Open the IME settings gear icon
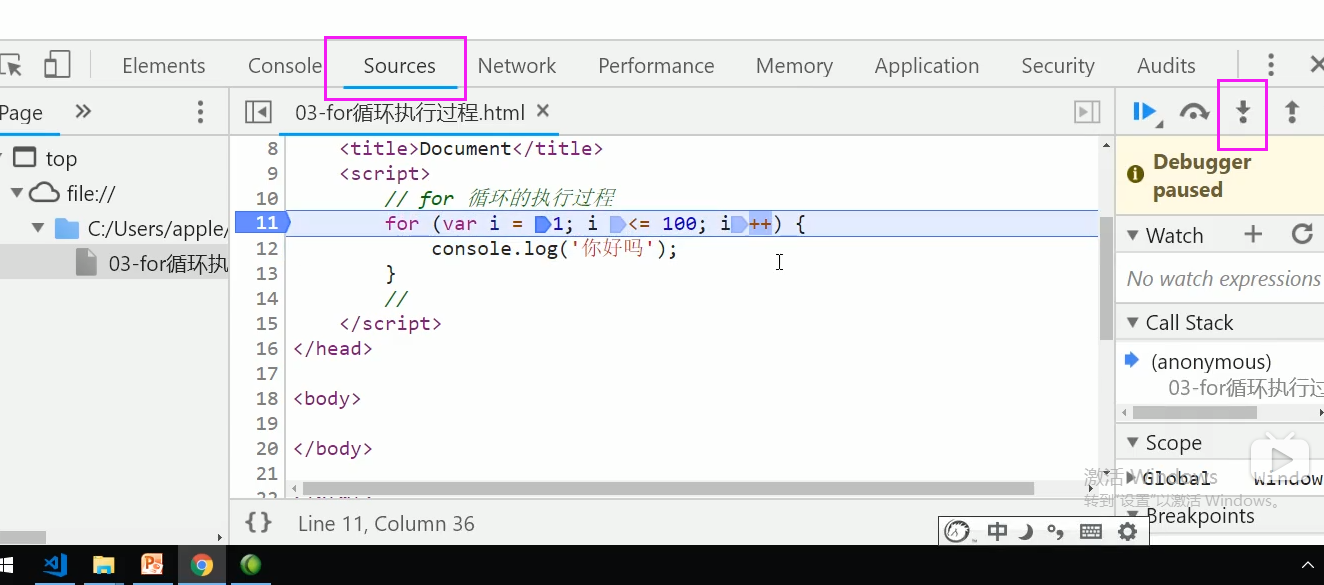The width and height of the screenshot is (1324, 585). 1127,531
